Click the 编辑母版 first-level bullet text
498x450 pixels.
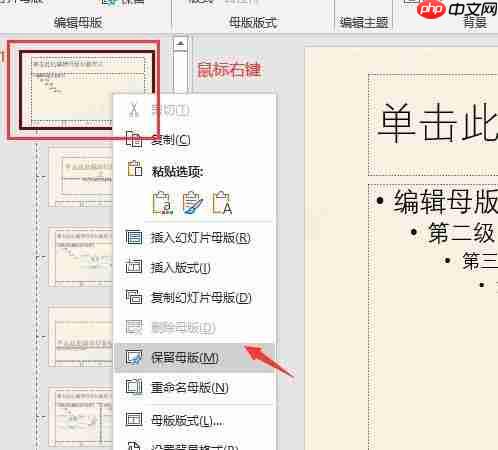tap(446, 202)
